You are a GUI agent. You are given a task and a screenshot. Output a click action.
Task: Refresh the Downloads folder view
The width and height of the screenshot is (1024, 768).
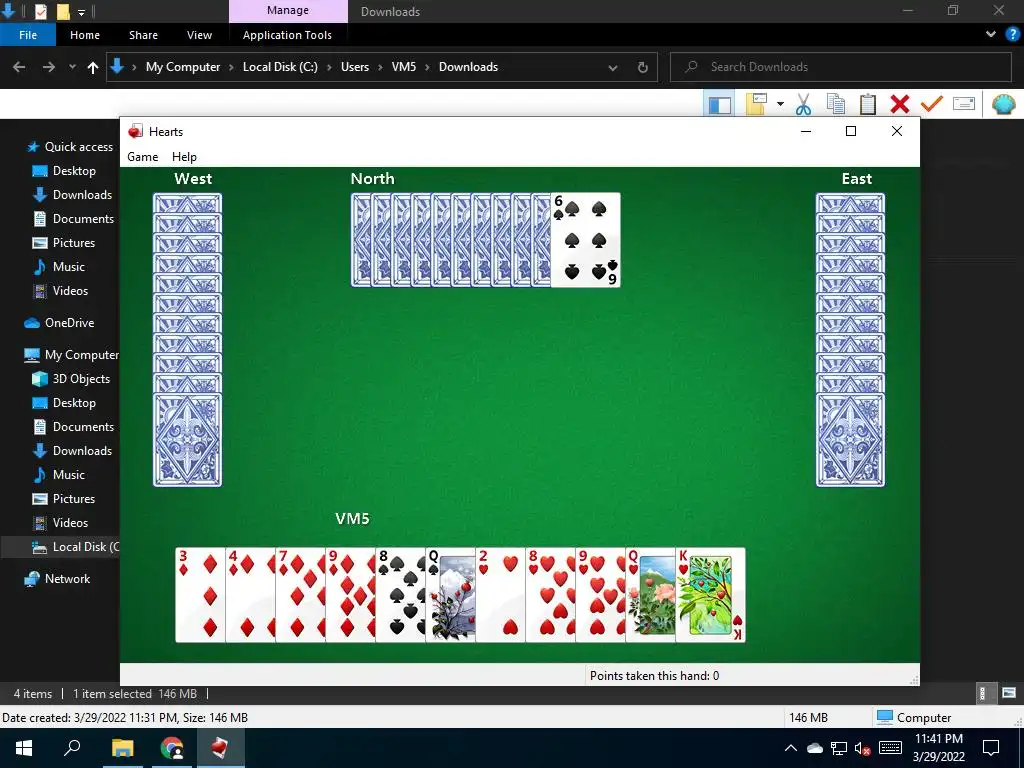(x=643, y=67)
